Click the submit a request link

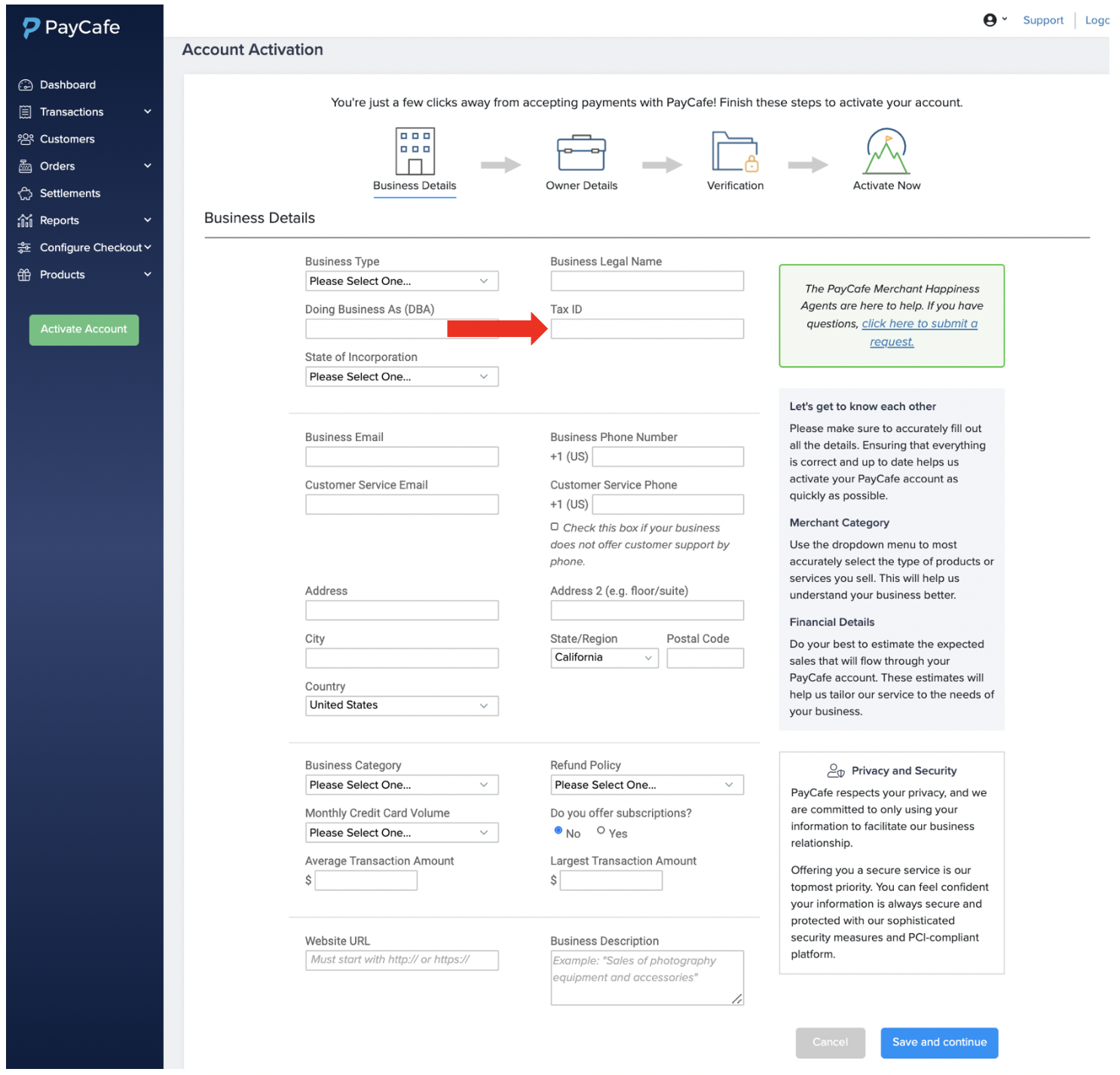click(920, 333)
